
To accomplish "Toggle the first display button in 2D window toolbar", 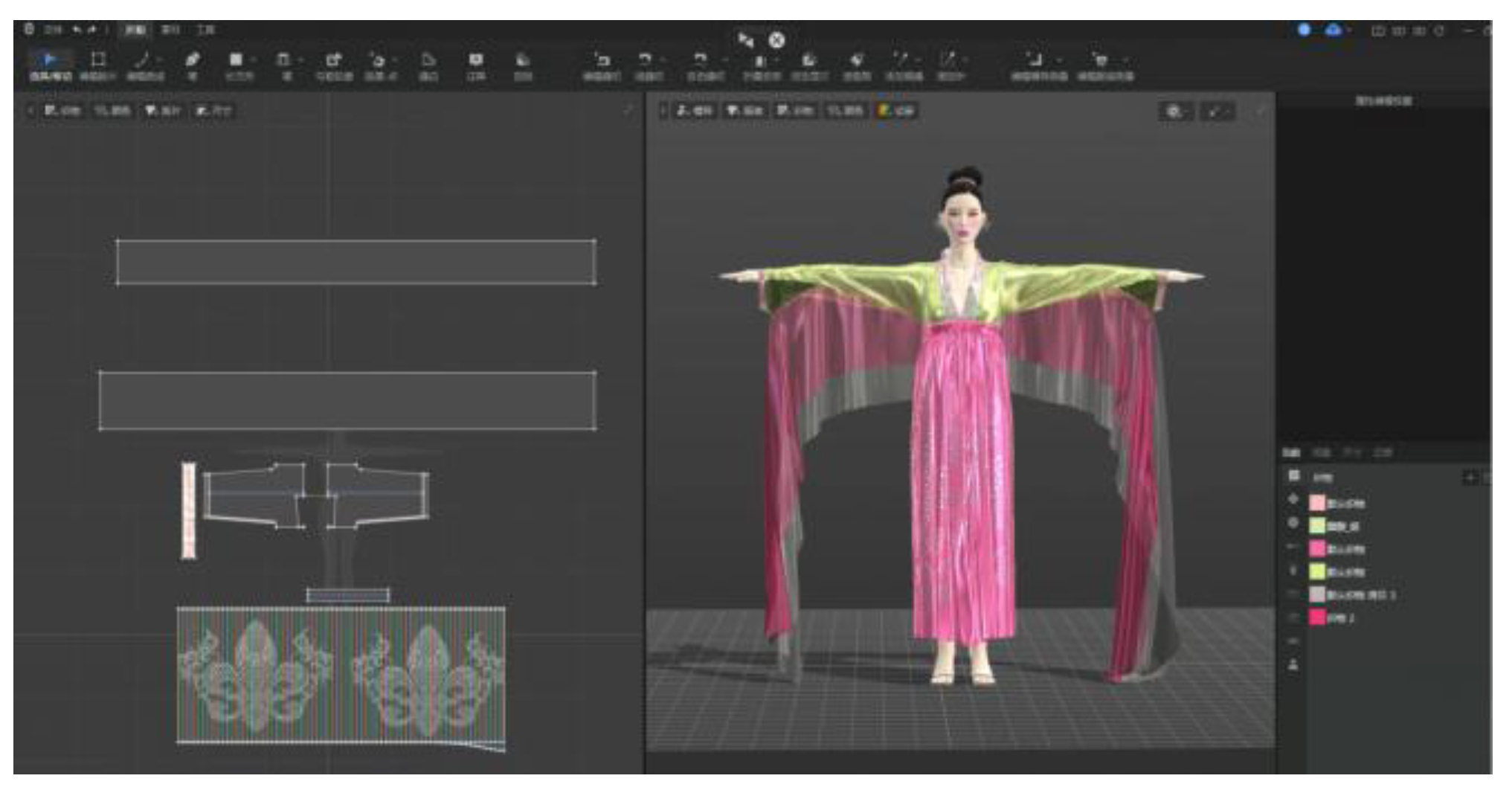I will 62,111.
